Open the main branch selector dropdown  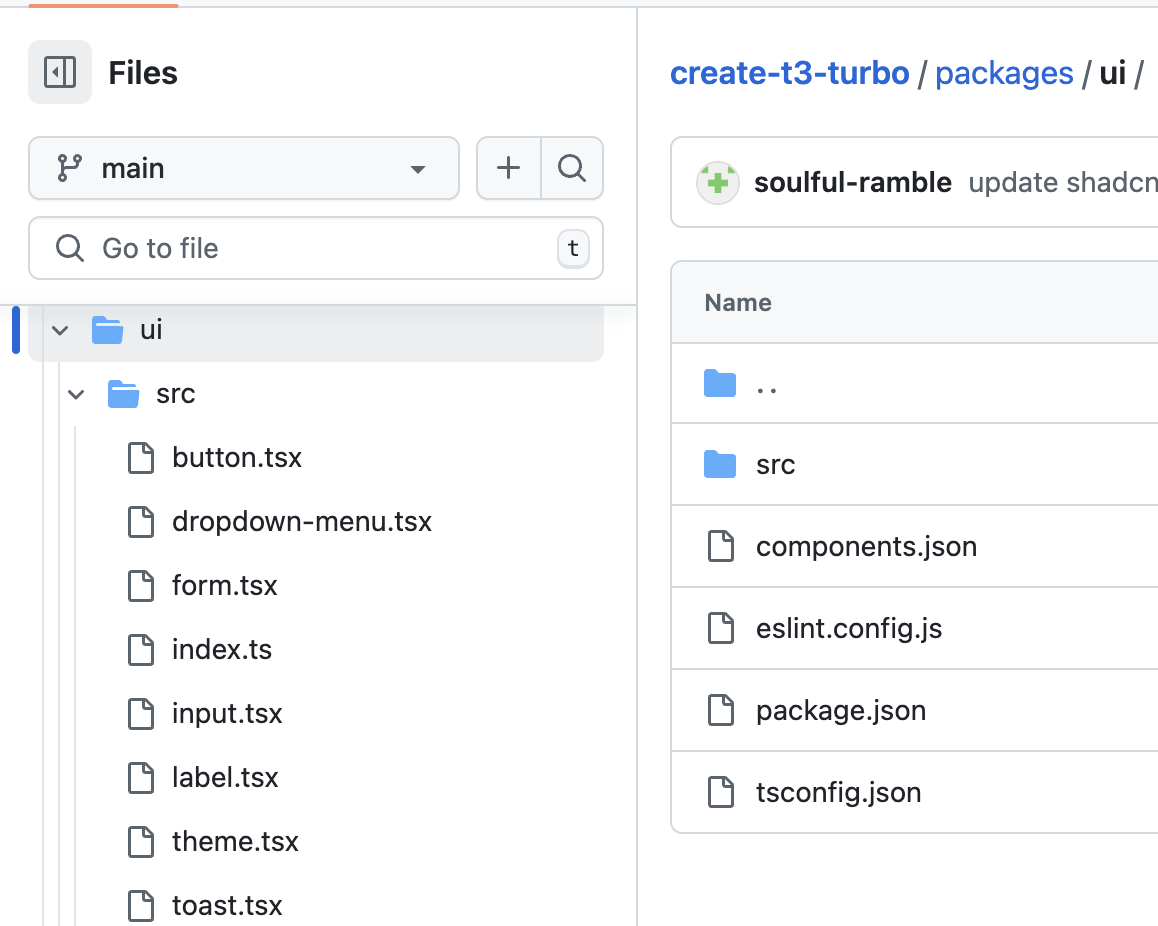click(244, 168)
